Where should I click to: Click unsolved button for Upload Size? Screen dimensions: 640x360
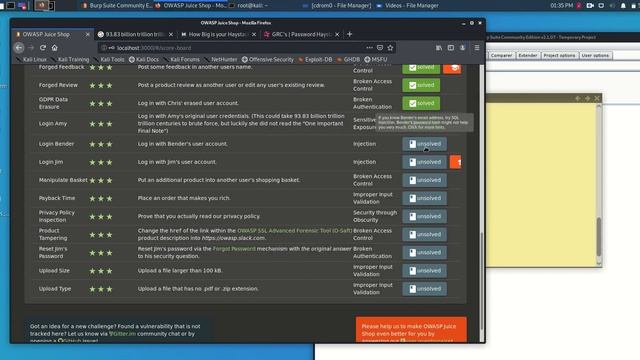pyautogui.click(x=424, y=271)
